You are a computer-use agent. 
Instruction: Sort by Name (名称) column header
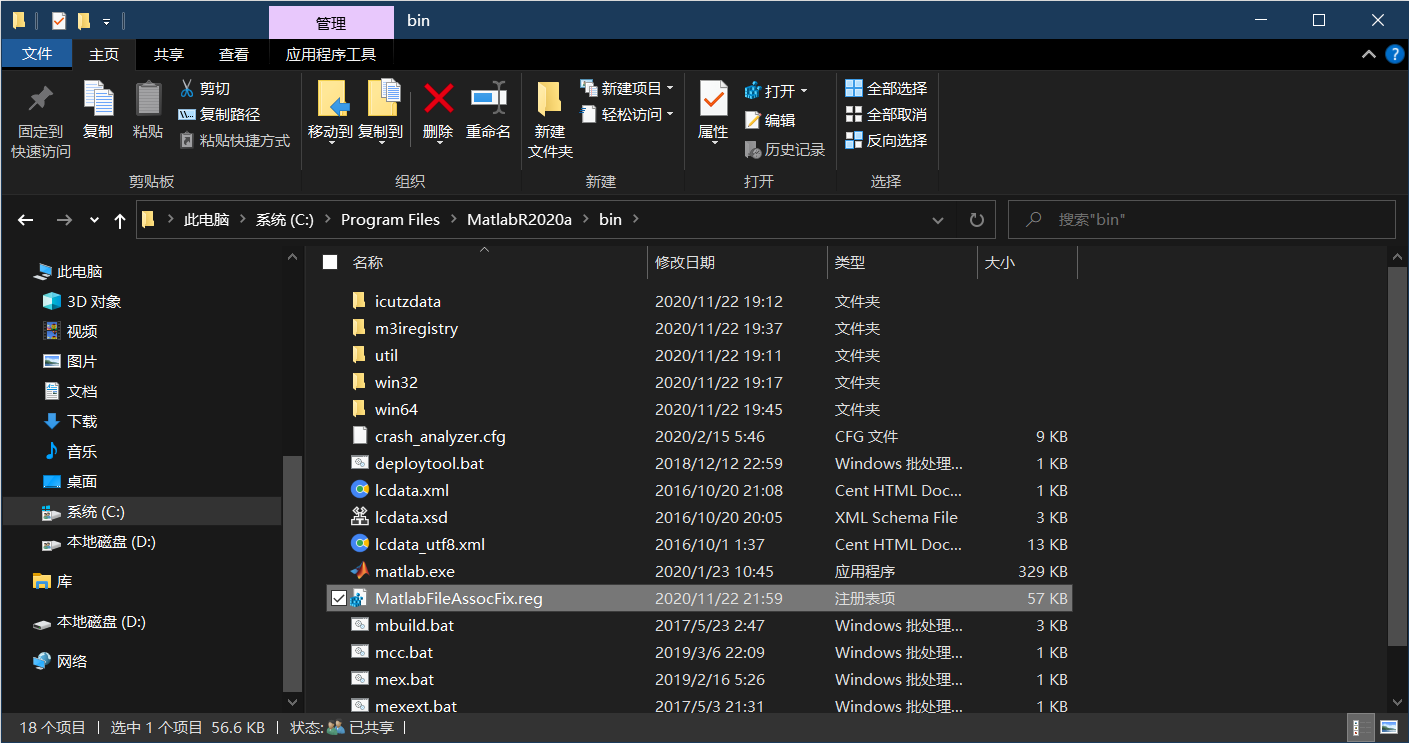coord(368,262)
